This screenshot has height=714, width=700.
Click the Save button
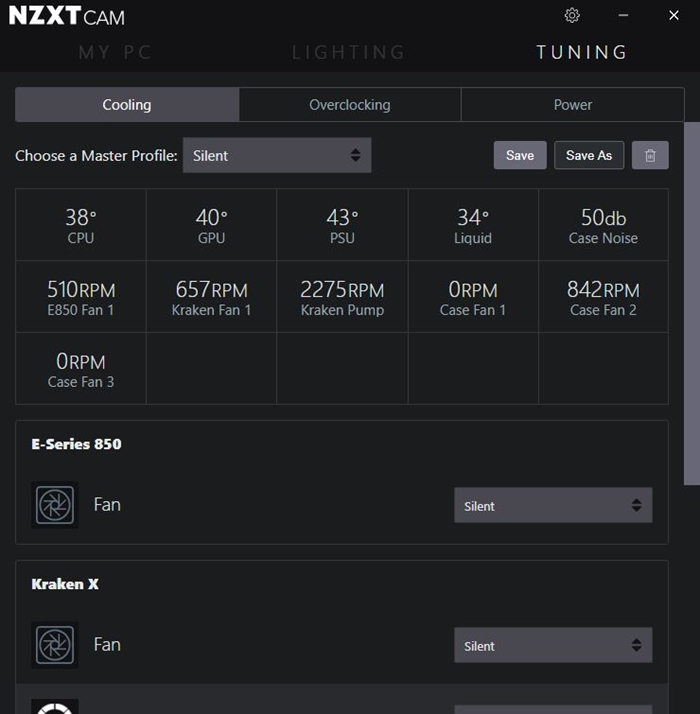pyautogui.click(x=520, y=155)
